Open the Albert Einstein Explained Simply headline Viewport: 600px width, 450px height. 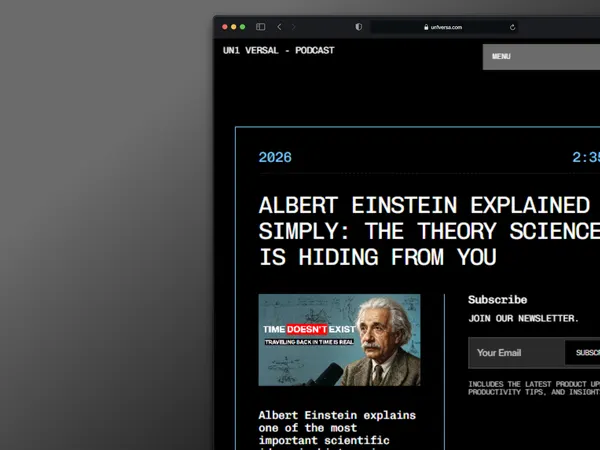[x=429, y=231]
